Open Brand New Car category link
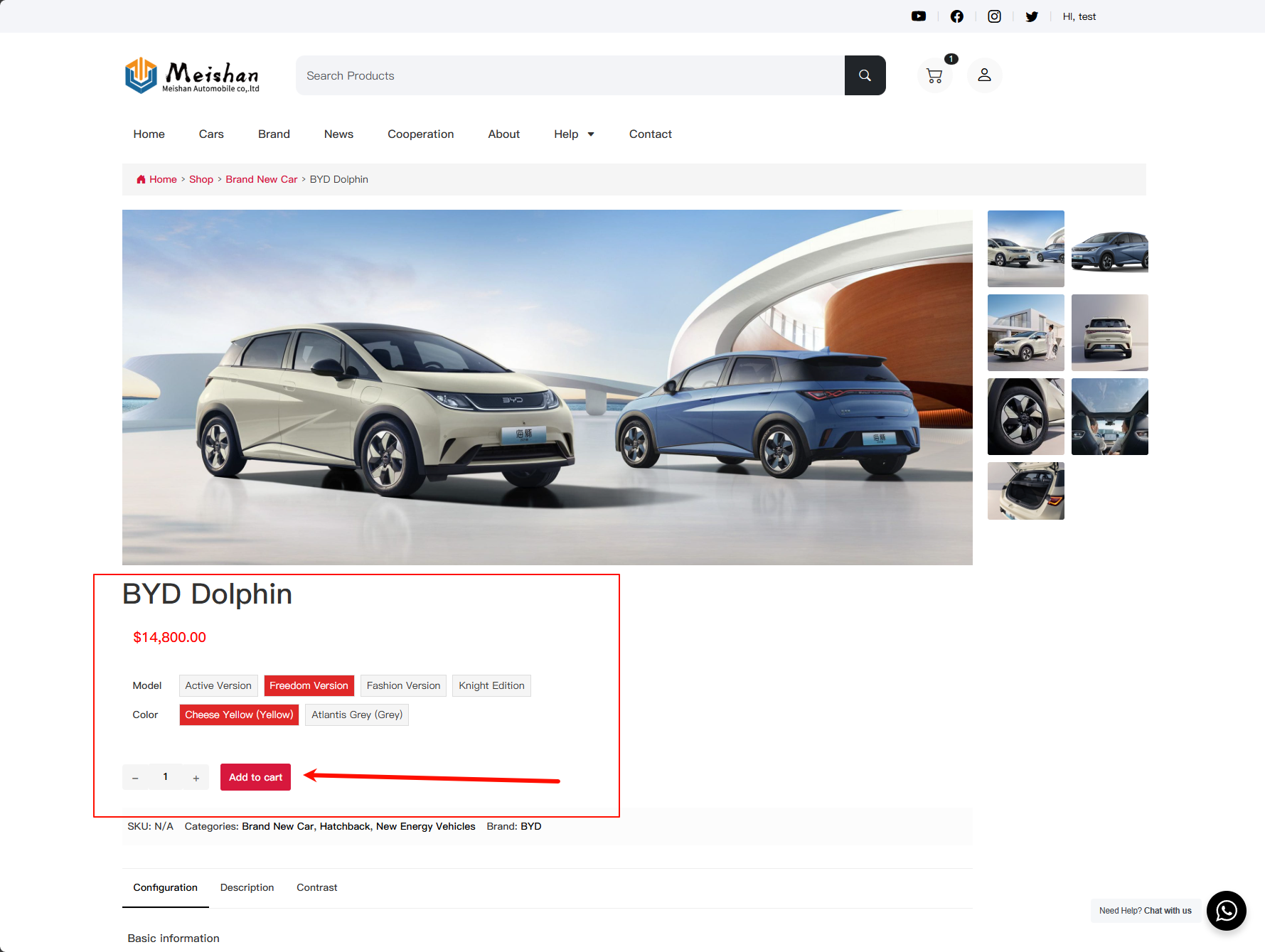 click(278, 826)
